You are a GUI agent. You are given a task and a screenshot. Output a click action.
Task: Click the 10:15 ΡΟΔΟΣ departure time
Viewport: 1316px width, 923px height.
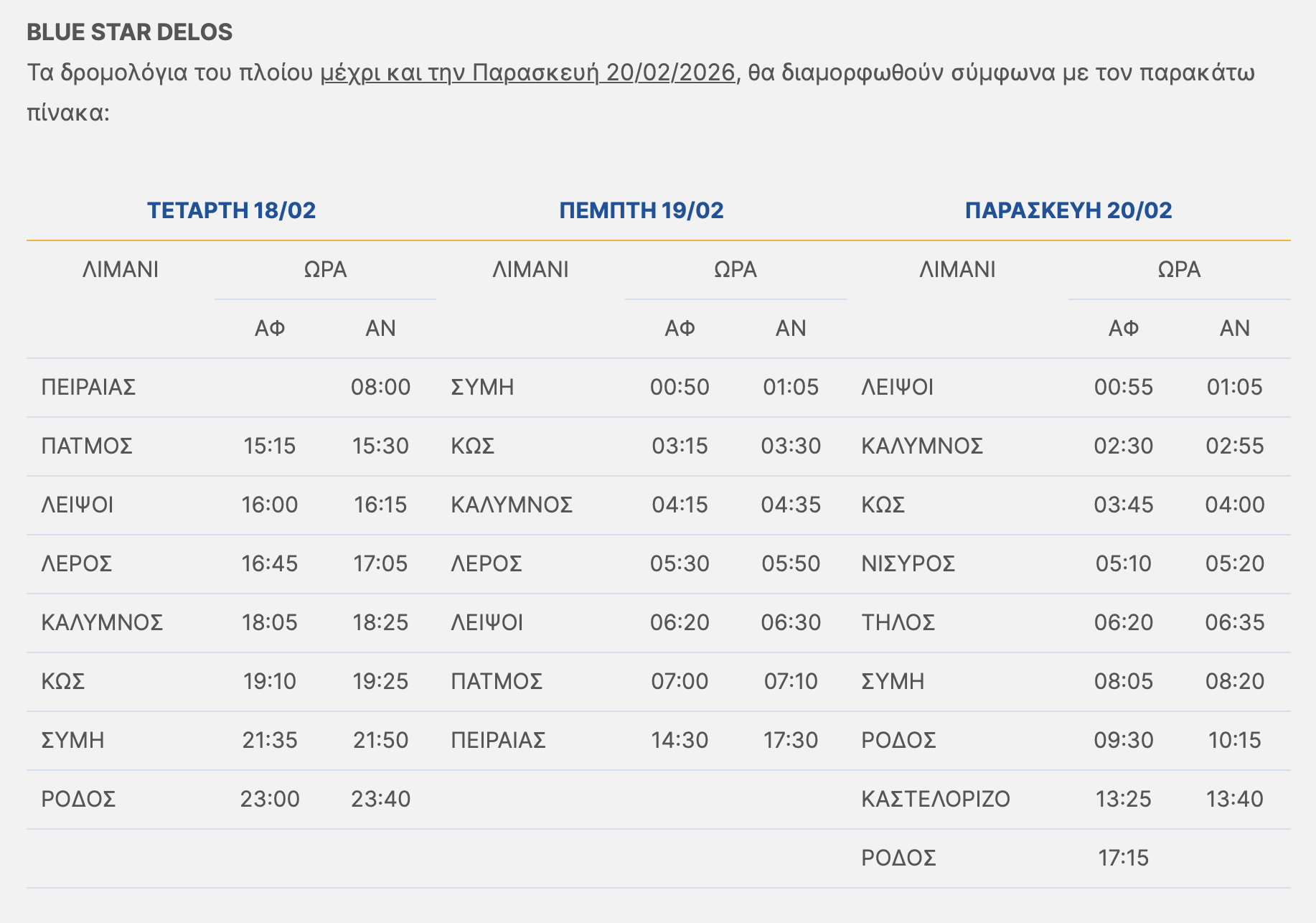coord(1234,740)
